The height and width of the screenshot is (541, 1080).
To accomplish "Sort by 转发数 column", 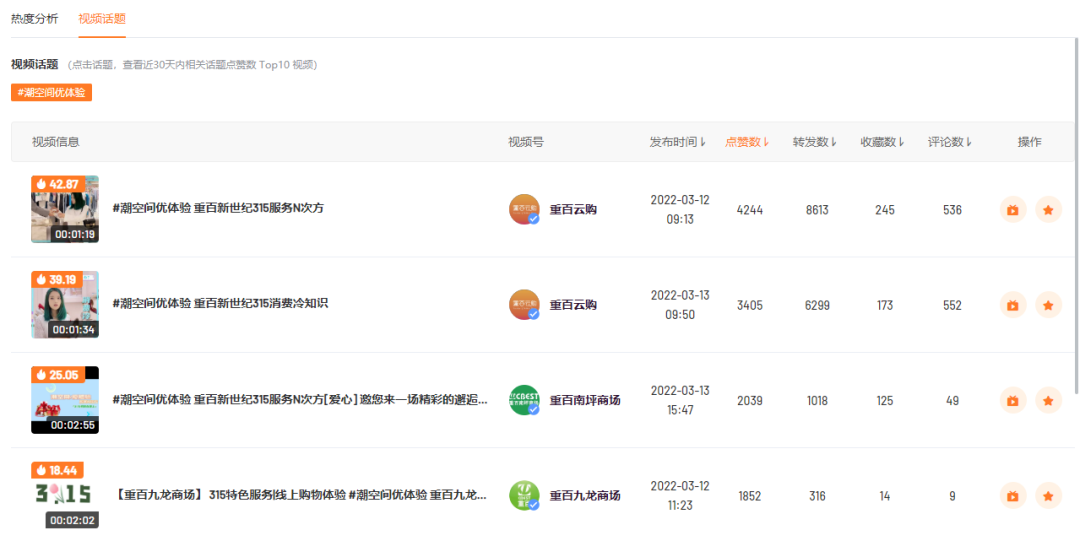I will click(x=815, y=142).
